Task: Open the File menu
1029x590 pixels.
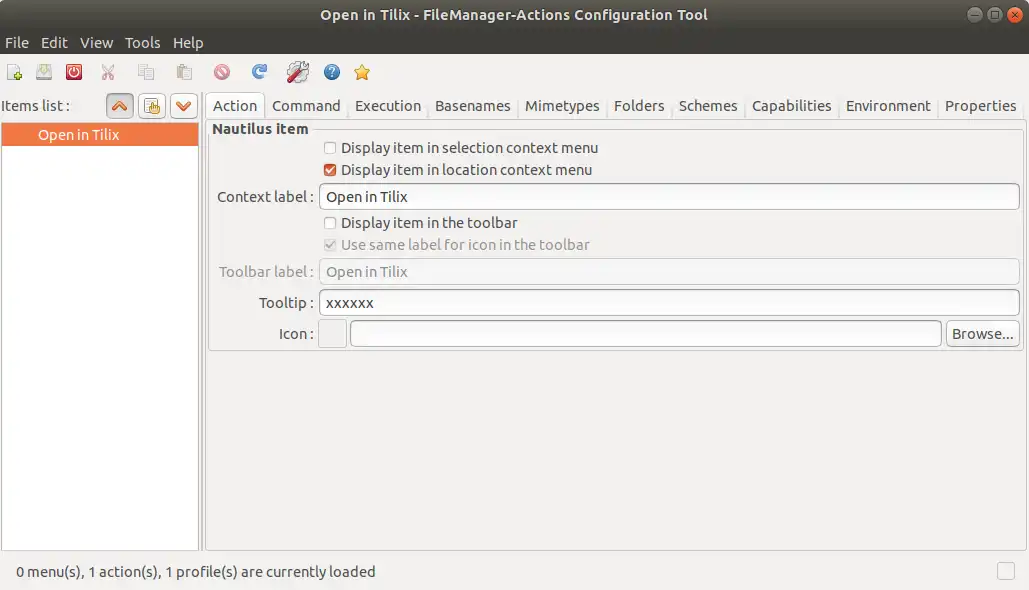Action: click(17, 43)
